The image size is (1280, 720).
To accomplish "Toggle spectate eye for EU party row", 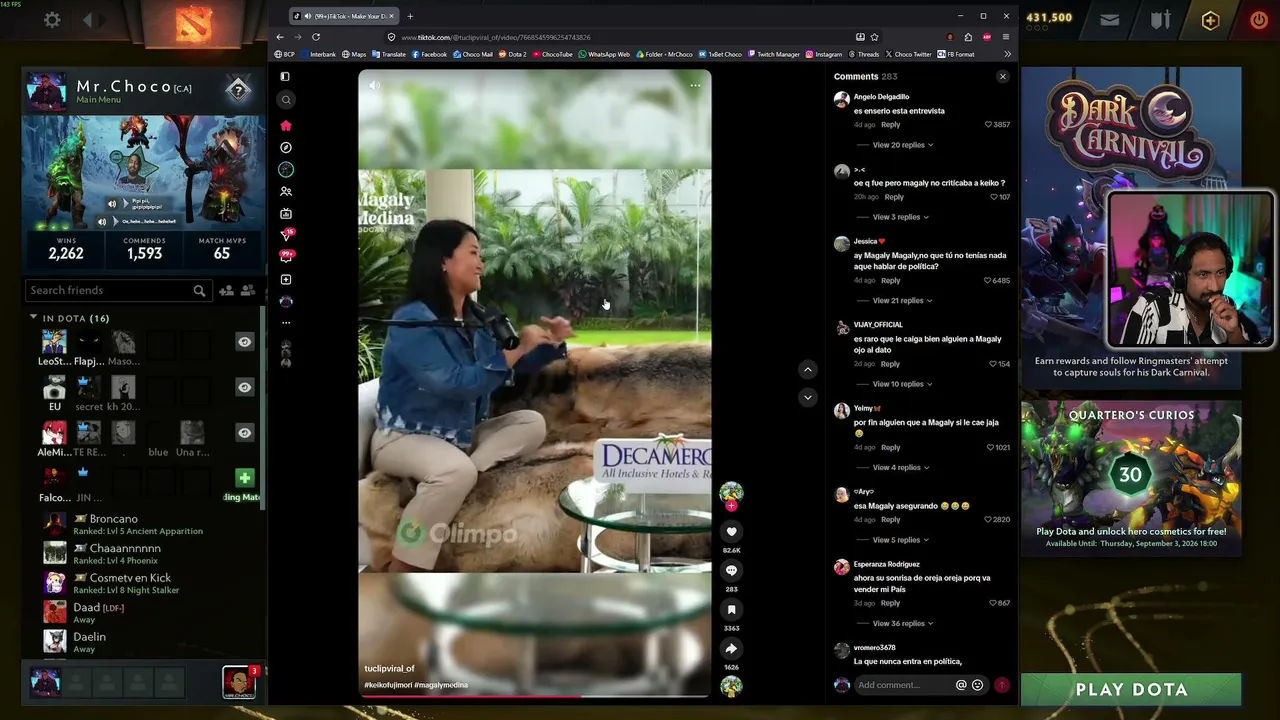I will click(245, 387).
